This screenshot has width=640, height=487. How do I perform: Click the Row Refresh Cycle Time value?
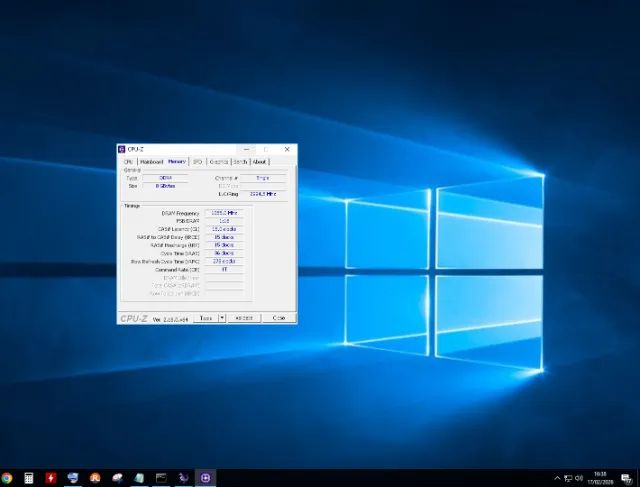pos(224,261)
